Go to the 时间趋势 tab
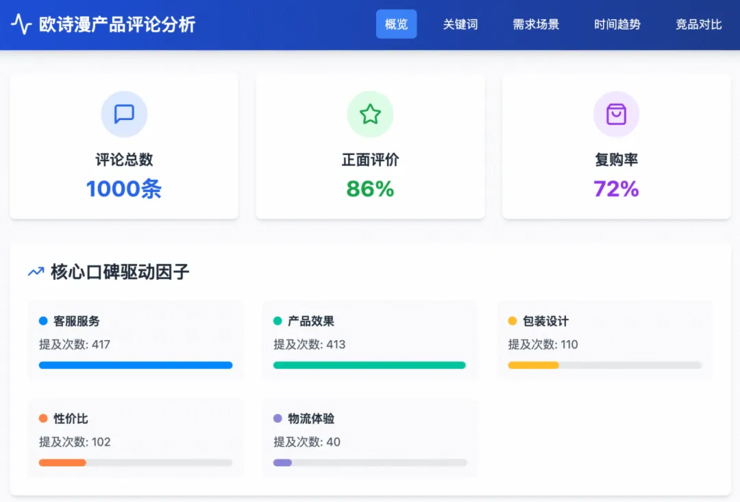This screenshot has height=502, width=740. coord(617,24)
